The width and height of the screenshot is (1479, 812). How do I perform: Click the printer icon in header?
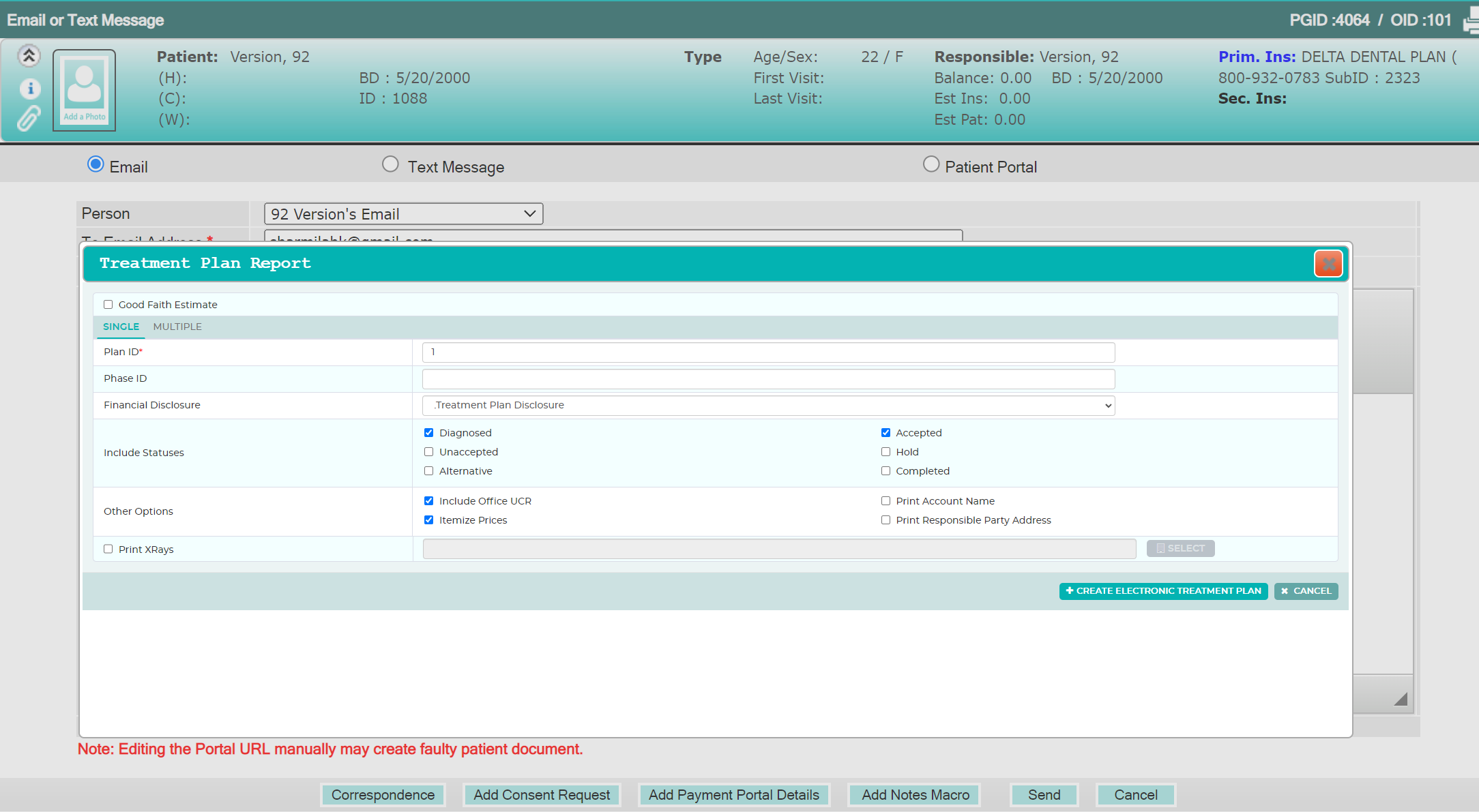(1471, 21)
